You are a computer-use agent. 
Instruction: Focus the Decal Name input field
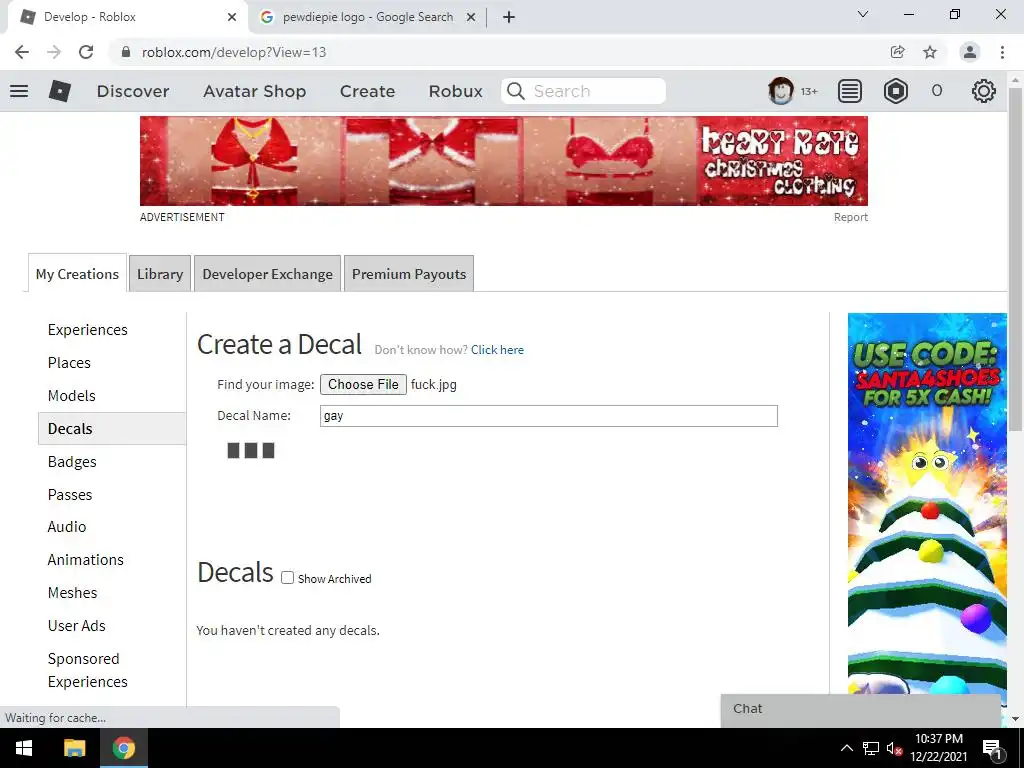coord(549,416)
